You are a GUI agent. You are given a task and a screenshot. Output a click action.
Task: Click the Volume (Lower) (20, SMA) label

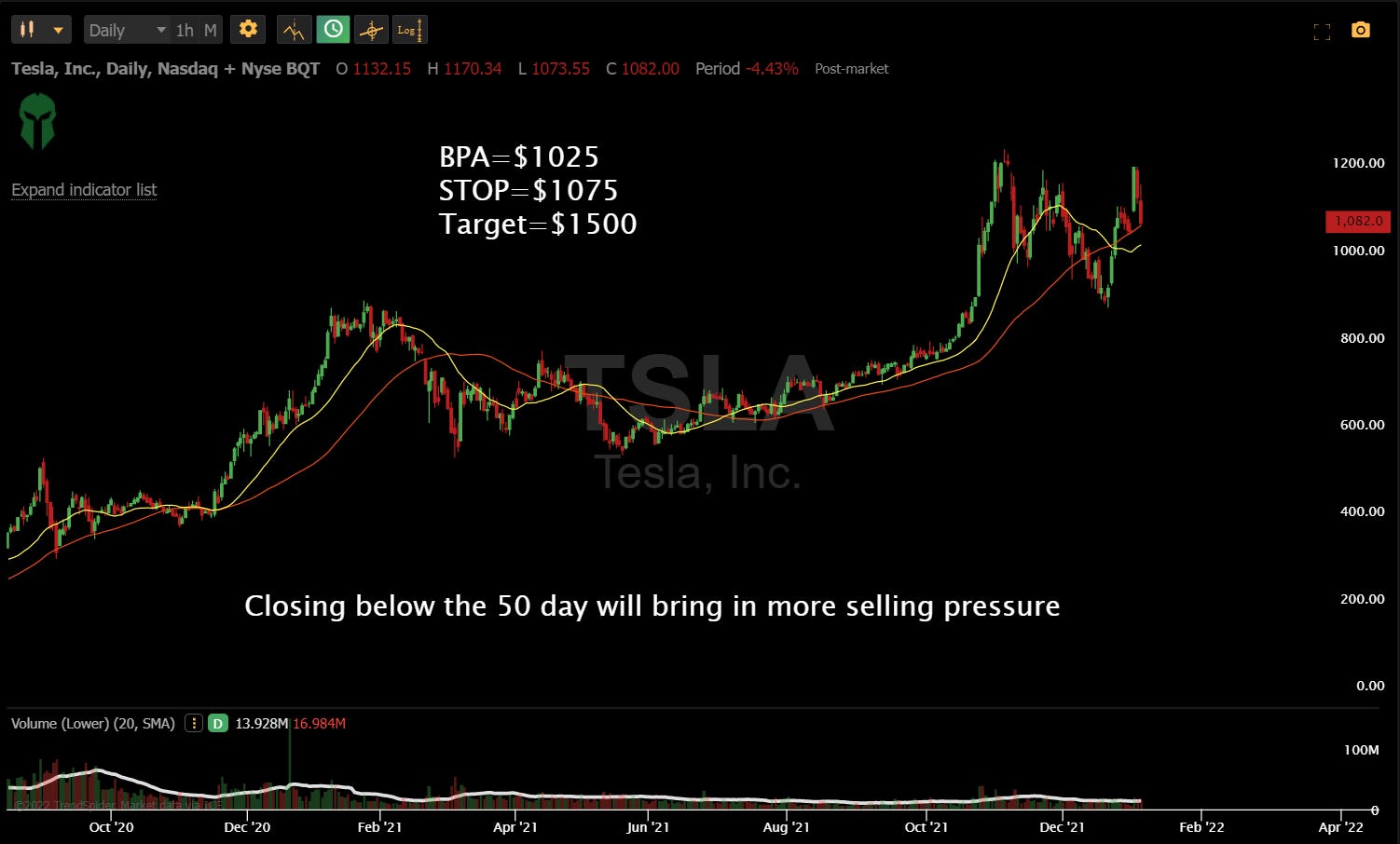[x=93, y=723]
